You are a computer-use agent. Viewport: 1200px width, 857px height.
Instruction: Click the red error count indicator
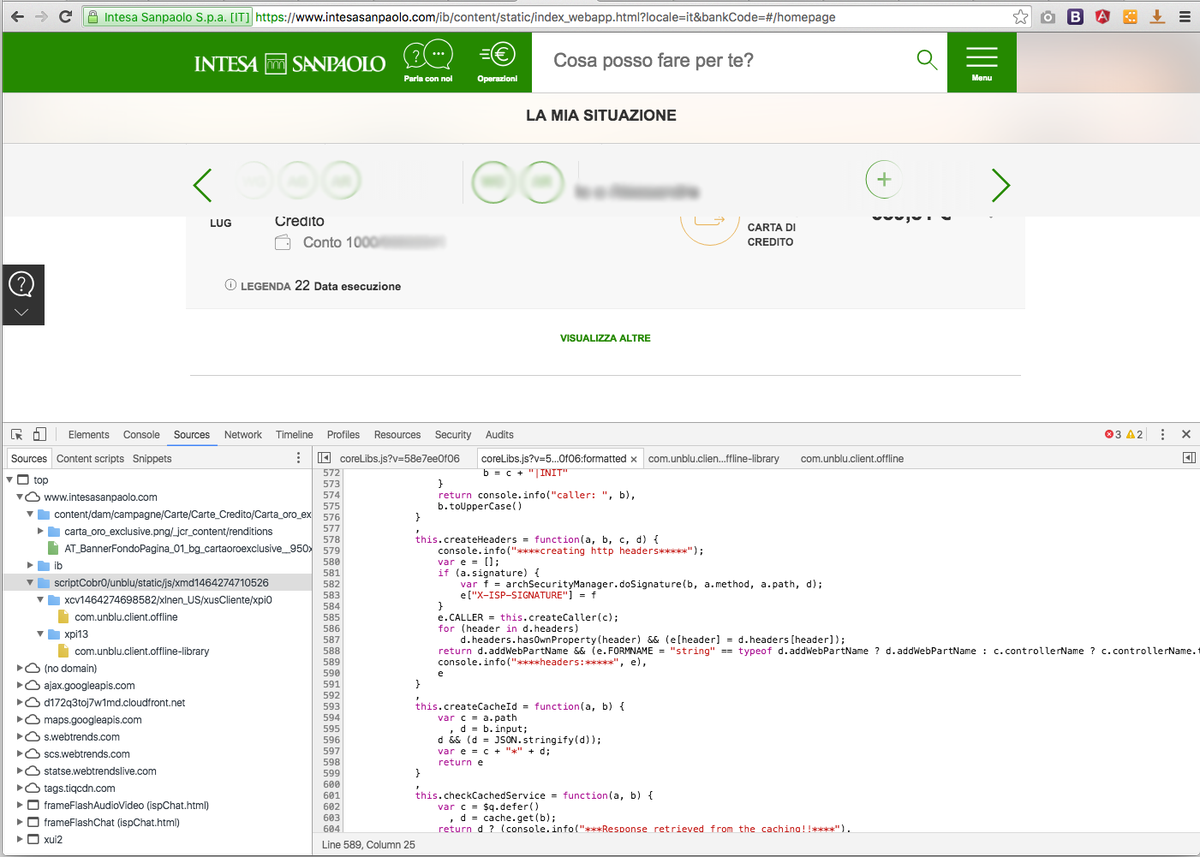coord(1113,435)
